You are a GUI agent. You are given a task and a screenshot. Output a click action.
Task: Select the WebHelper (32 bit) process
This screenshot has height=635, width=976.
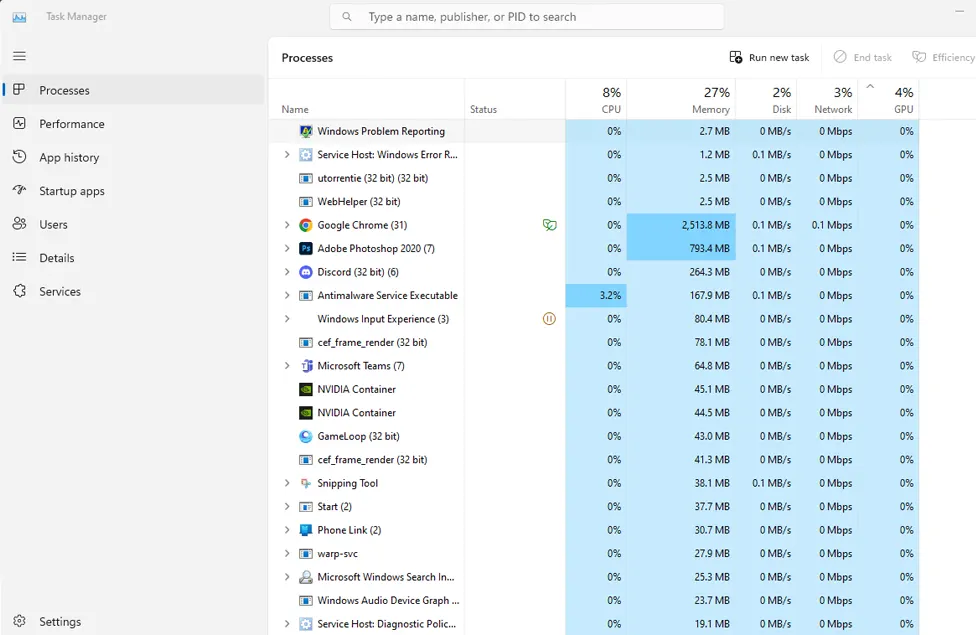pos(594,202)
